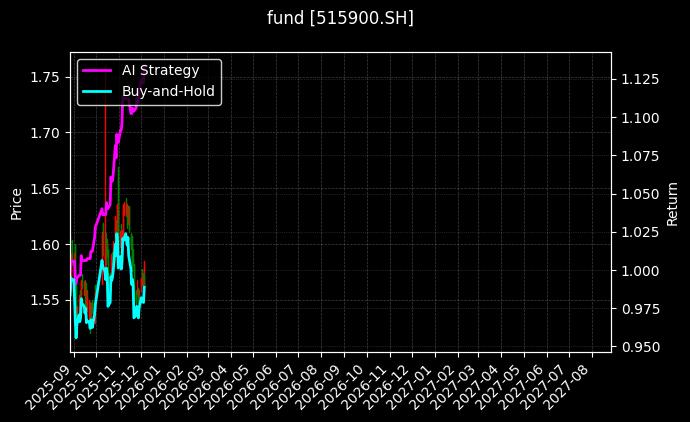Click the 1.65 price tick label

[x=44, y=189]
